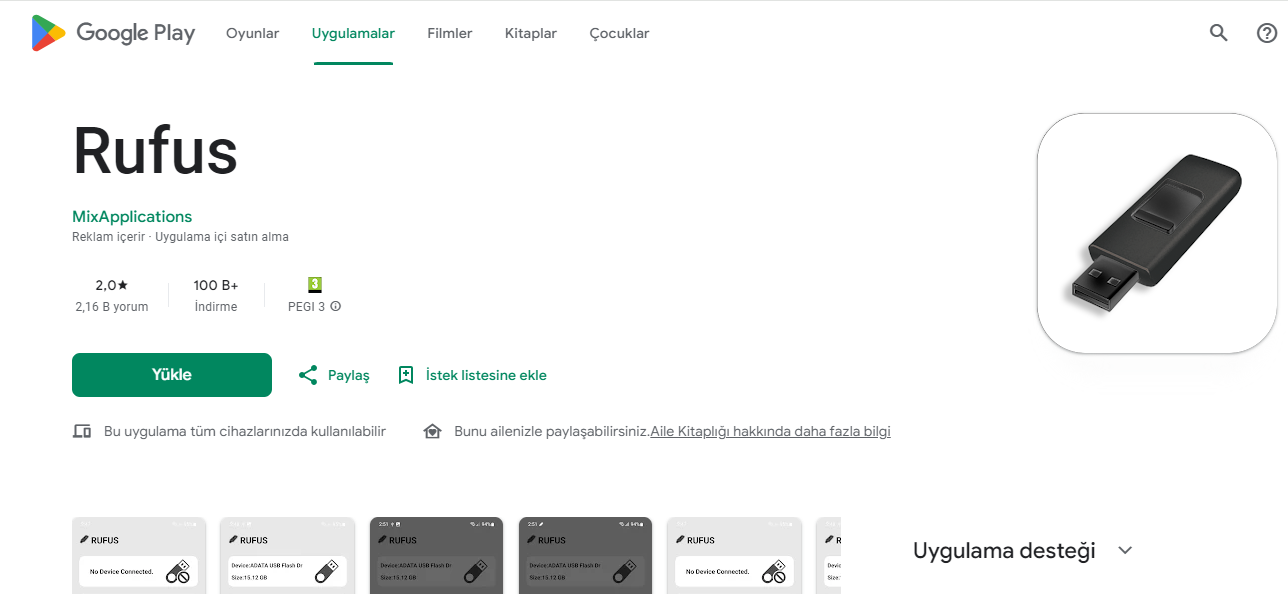Click the Rufus USB drive app icon
Viewport: 1288px width, 594px height.
point(1157,233)
